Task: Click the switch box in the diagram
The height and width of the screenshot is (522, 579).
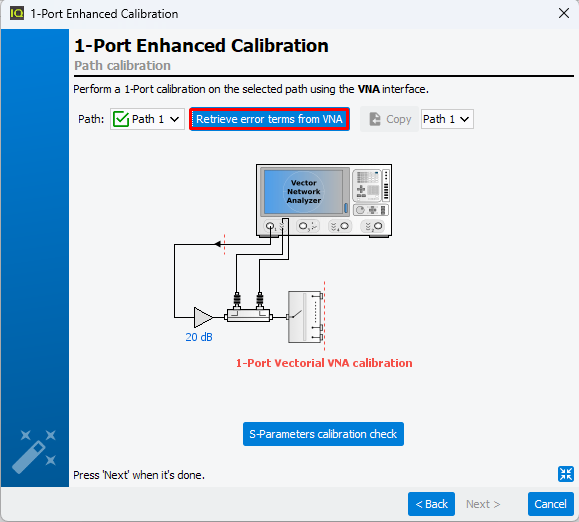Action: point(305,317)
